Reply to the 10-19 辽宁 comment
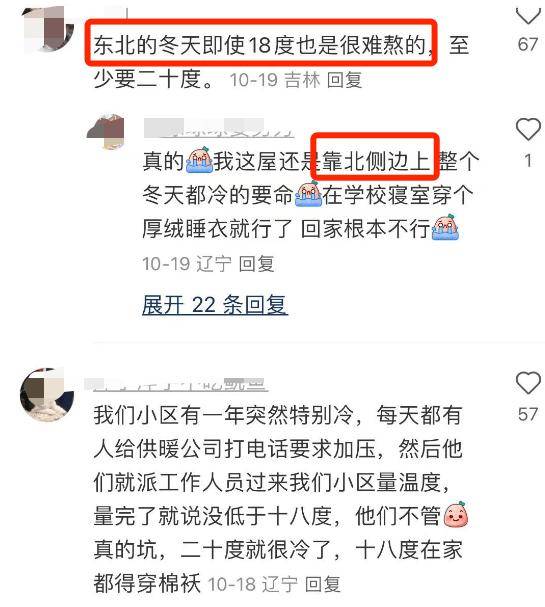This screenshot has width=545, height=607. (256, 264)
